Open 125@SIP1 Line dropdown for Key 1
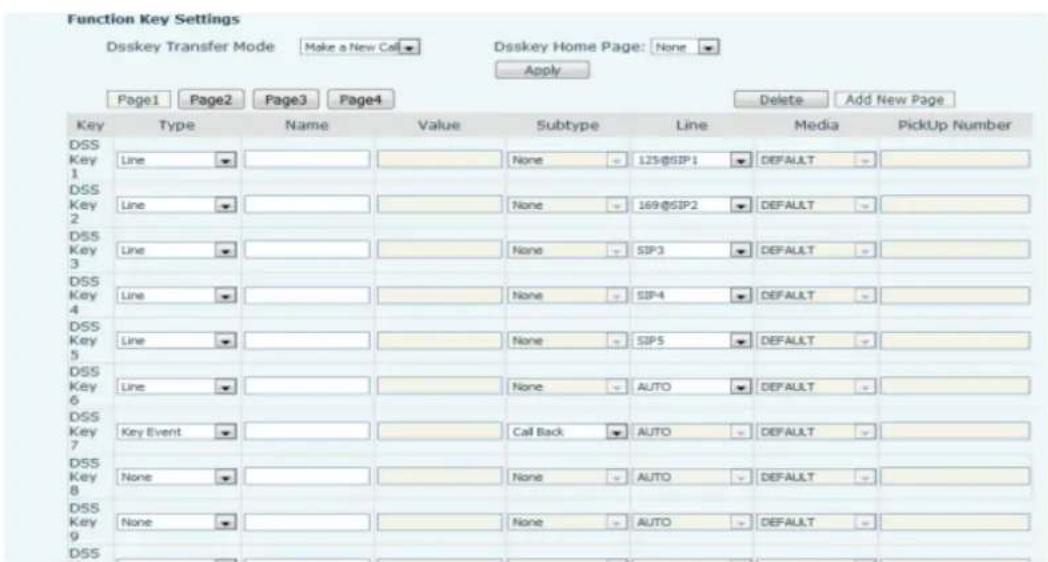This screenshot has height=562, width=1048. click(692, 160)
